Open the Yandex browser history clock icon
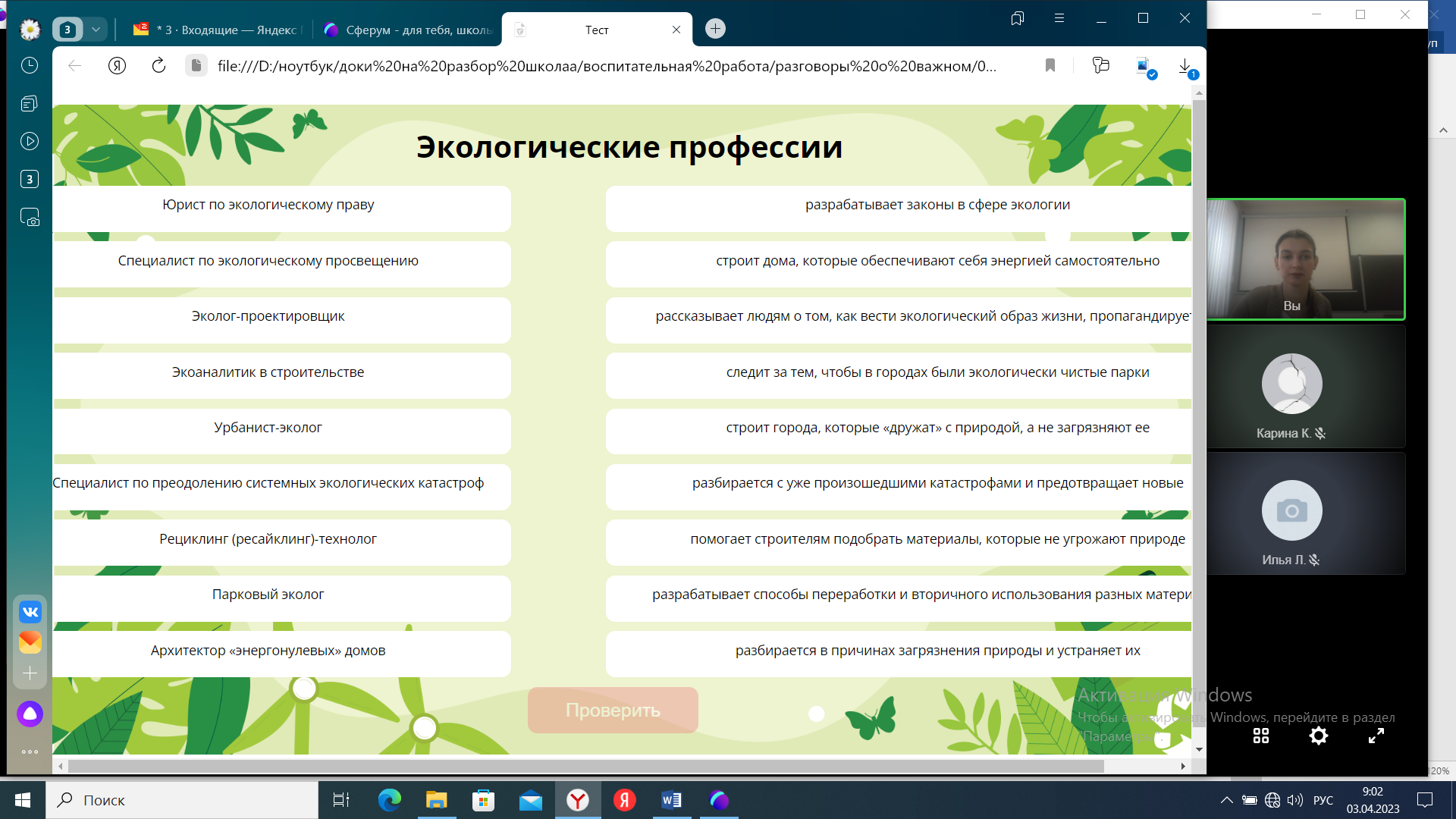Viewport: 1456px width, 819px height. pyautogui.click(x=30, y=66)
